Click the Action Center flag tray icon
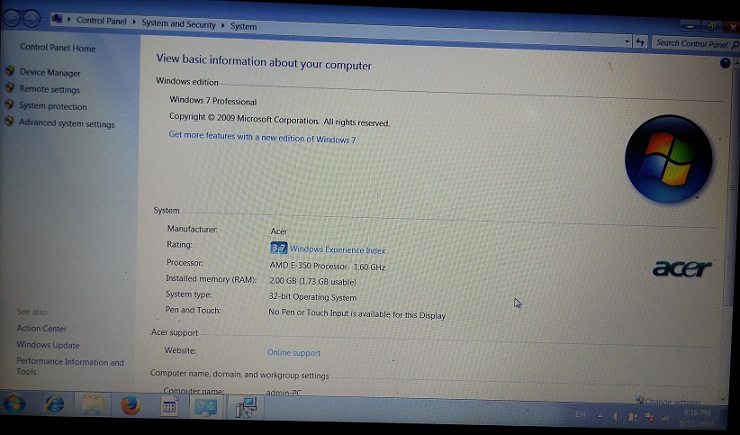Viewport: 740px width, 435px height. pyautogui.click(x=632, y=417)
